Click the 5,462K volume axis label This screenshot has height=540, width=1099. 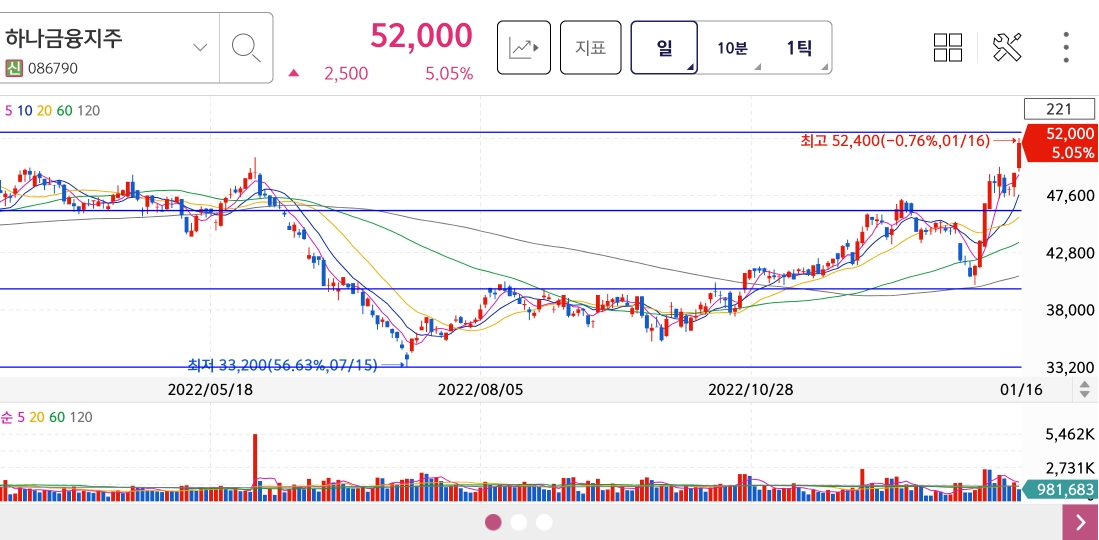1069,436
